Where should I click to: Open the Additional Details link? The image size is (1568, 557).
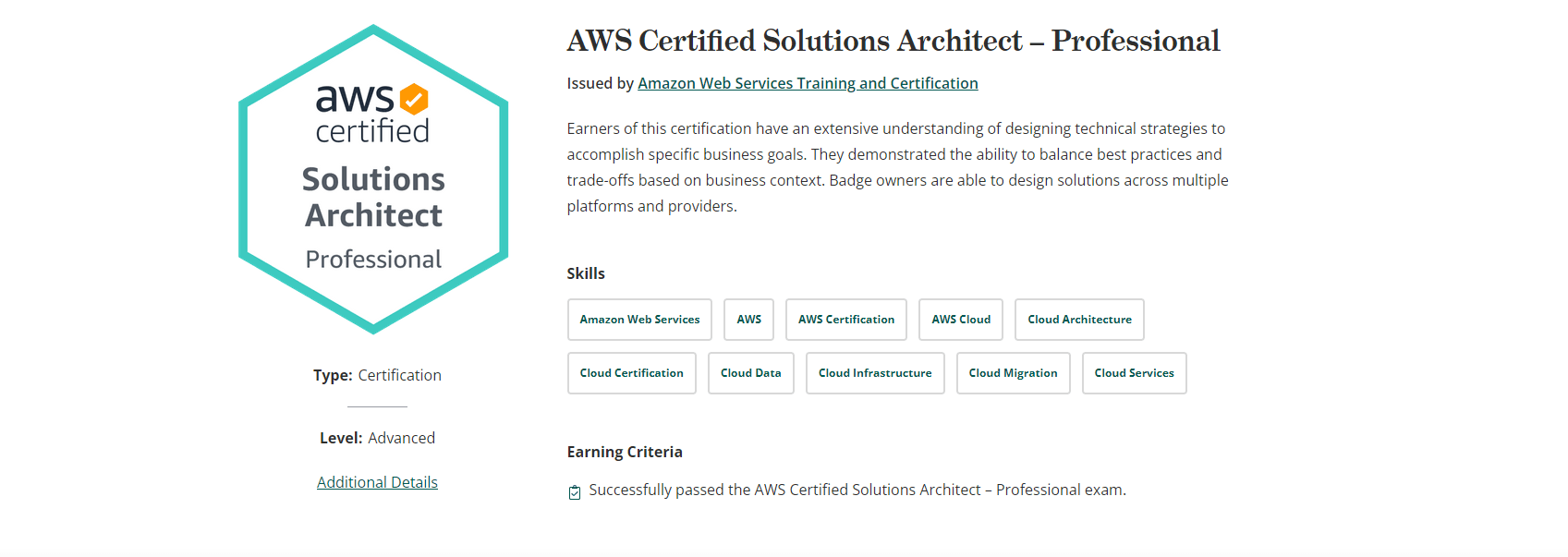[x=377, y=482]
